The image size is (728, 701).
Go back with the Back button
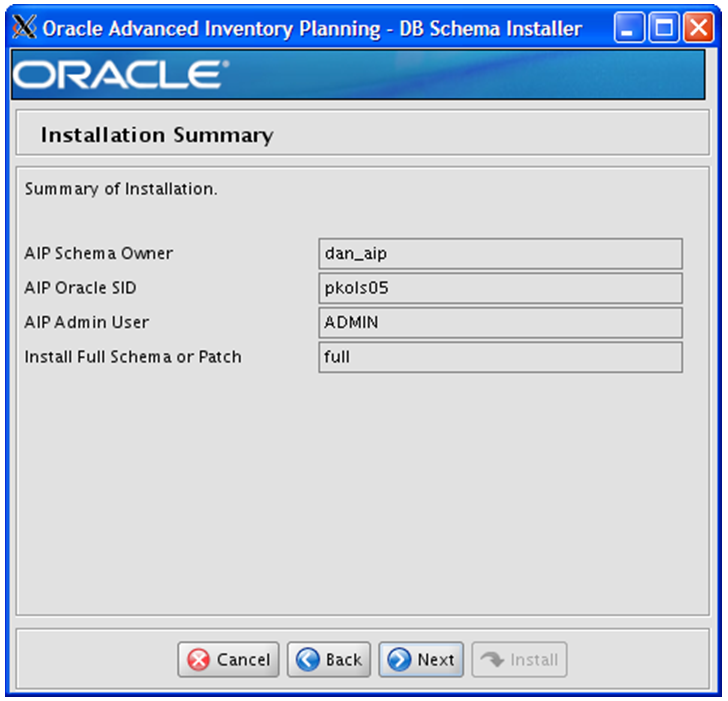click(329, 659)
